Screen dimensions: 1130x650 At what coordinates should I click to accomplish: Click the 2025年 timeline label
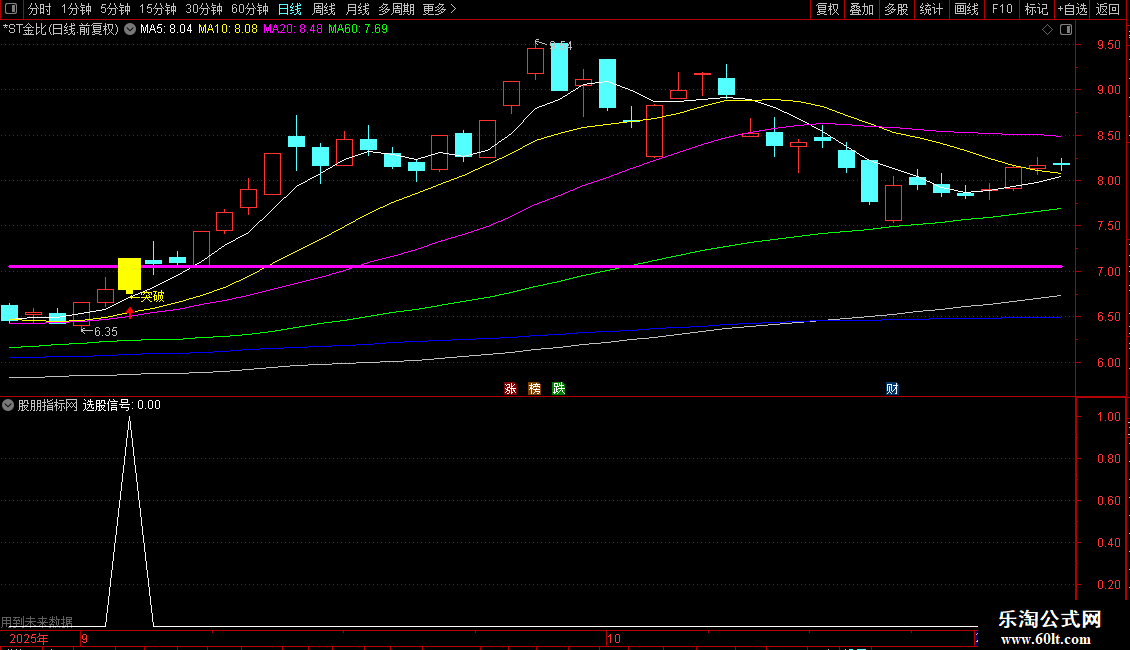click(29, 639)
